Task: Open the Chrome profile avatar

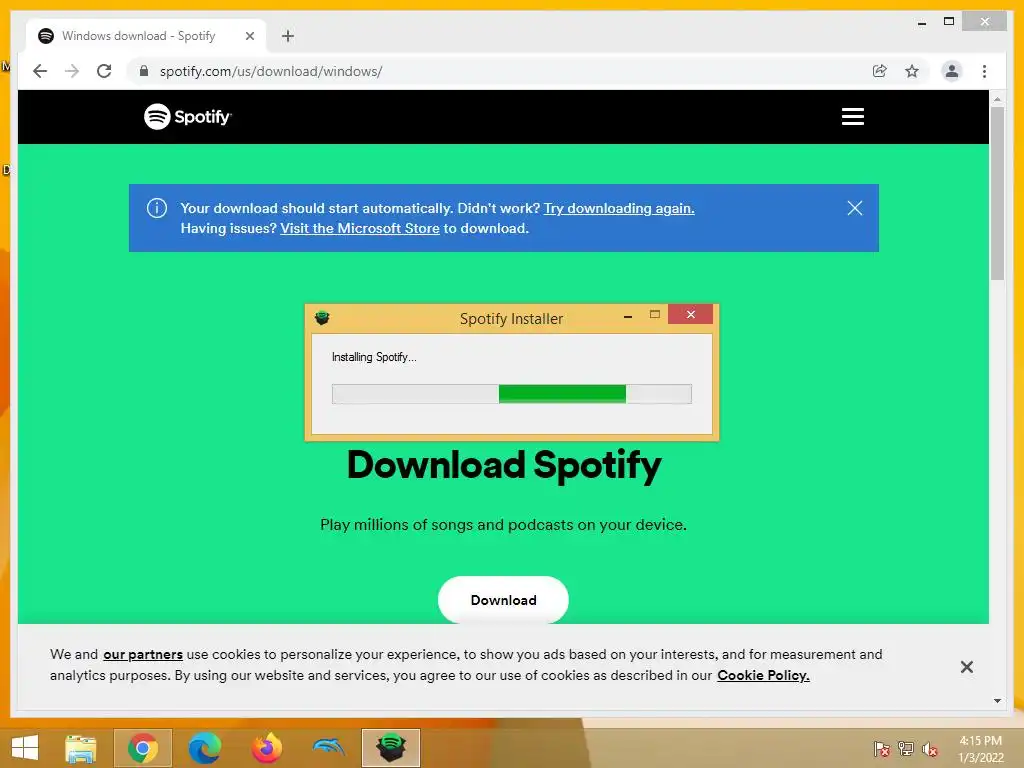Action: pyautogui.click(x=952, y=71)
